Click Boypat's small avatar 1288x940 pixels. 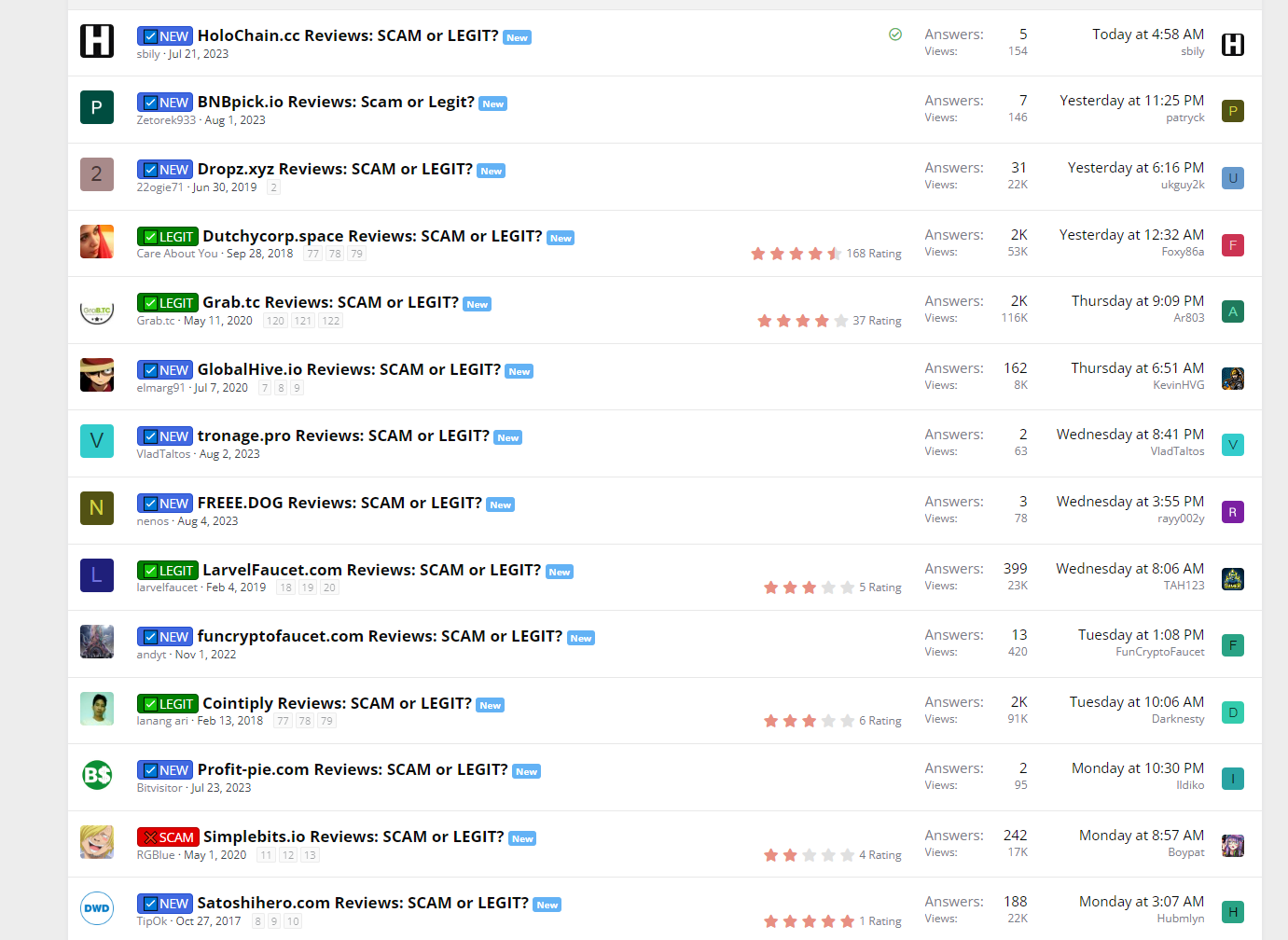1233,846
